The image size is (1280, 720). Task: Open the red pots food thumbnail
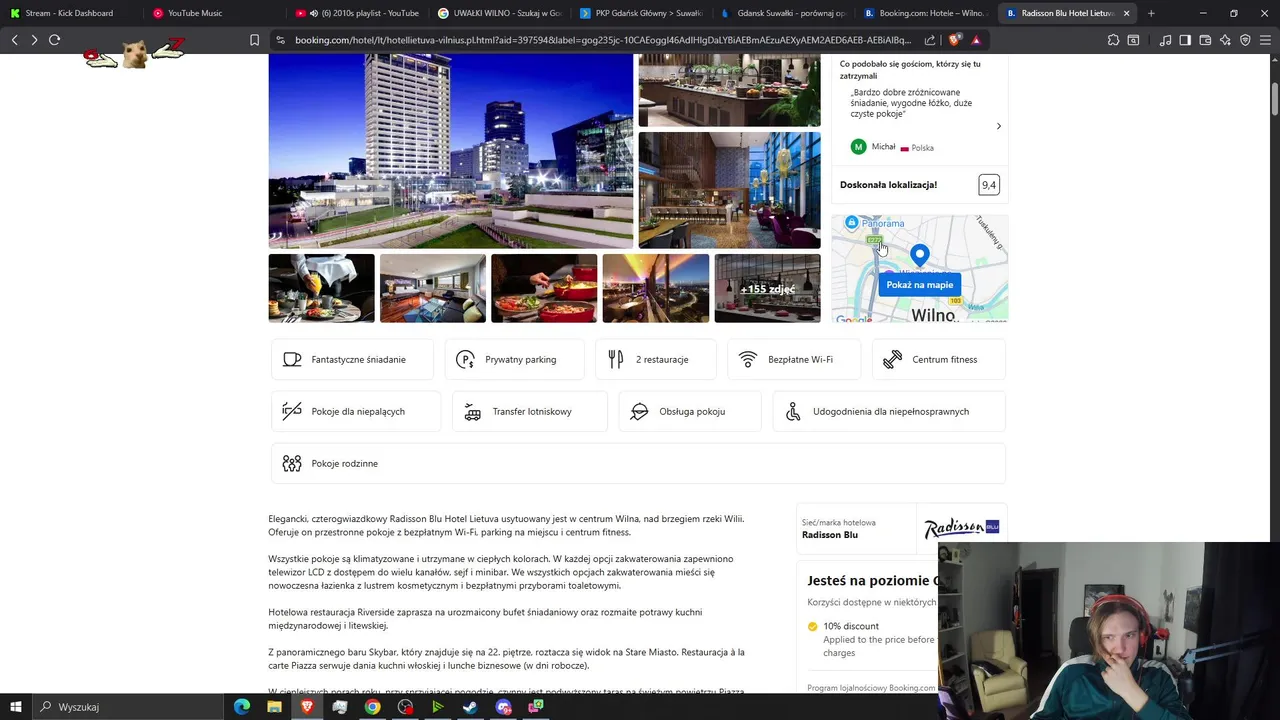(544, 288)
